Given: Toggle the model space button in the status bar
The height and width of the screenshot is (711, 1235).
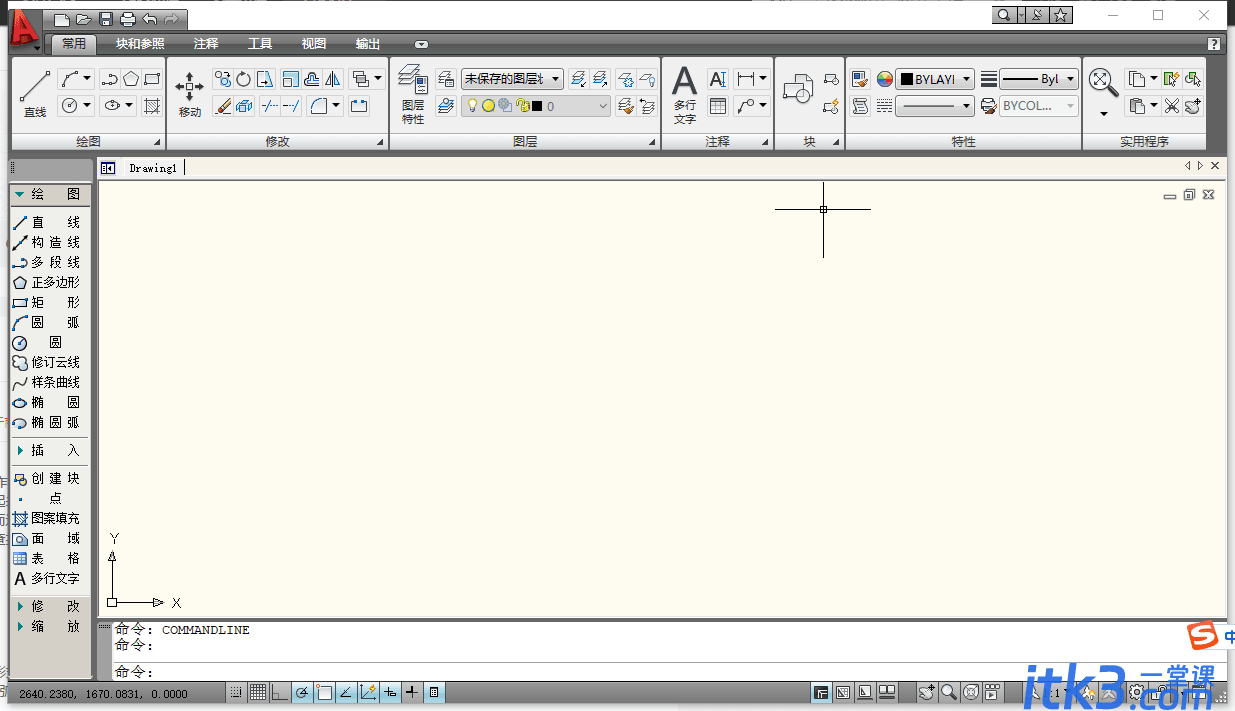Looking at the screenshot, I should (821, 692).
